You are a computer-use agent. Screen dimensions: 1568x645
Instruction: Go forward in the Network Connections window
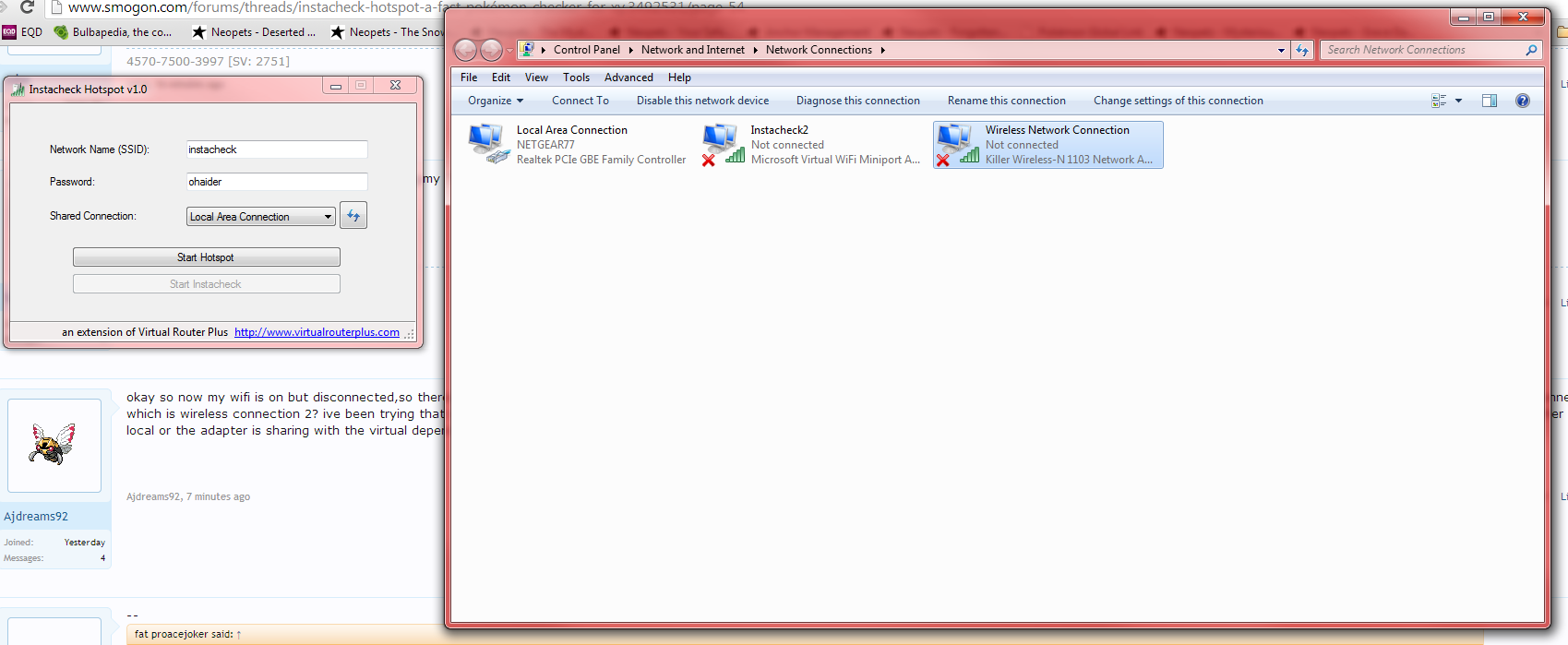coord(491,50)
